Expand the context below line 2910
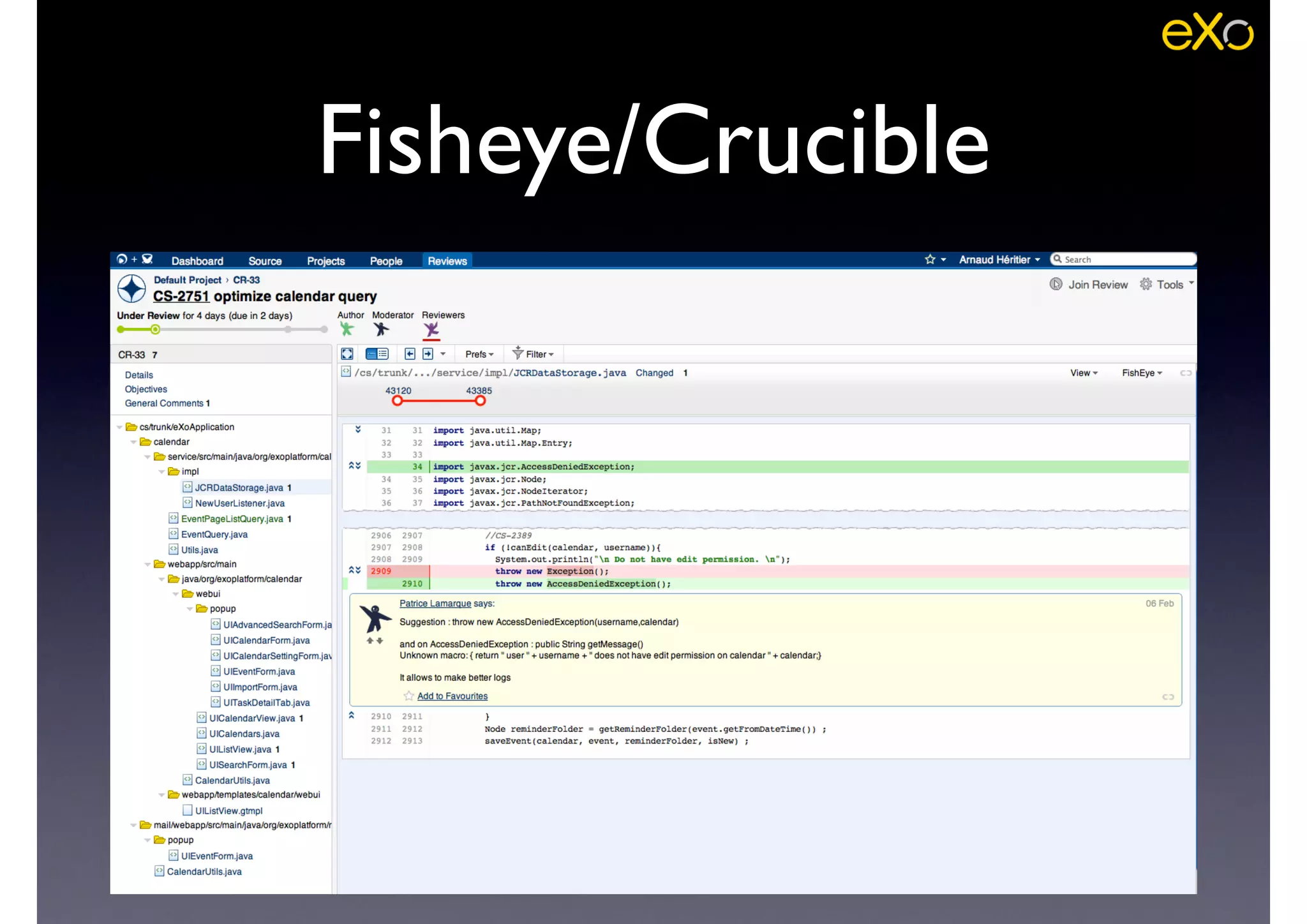The width and height of the screenshot is (1307, 924). click(x=351, y=716)
